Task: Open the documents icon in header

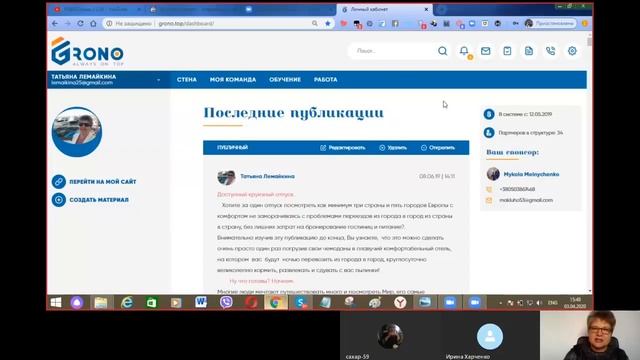Action: point(529,51)
